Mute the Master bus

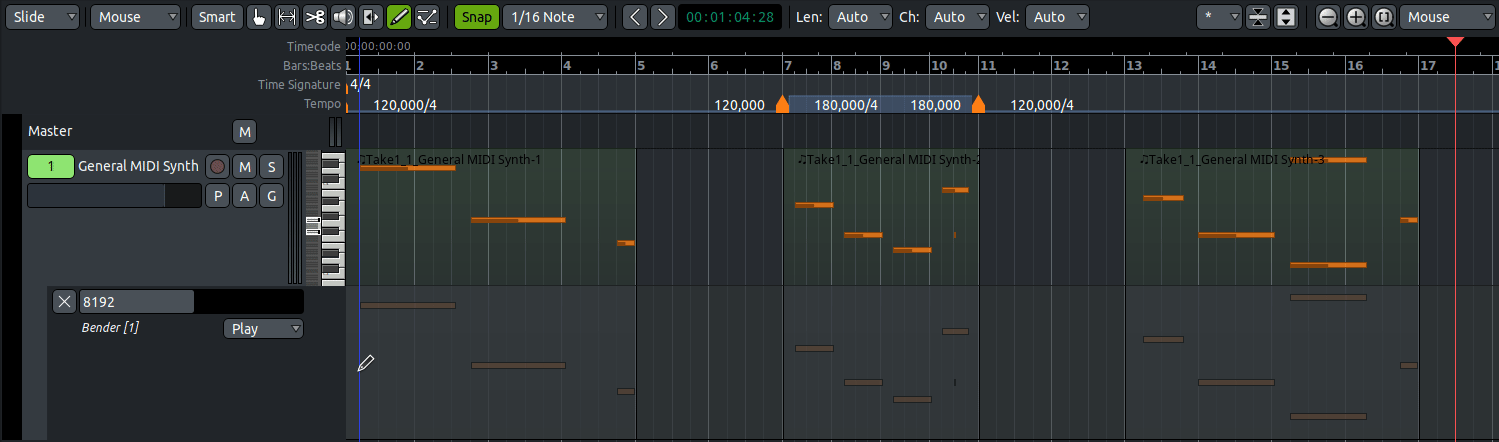[244, 131]
